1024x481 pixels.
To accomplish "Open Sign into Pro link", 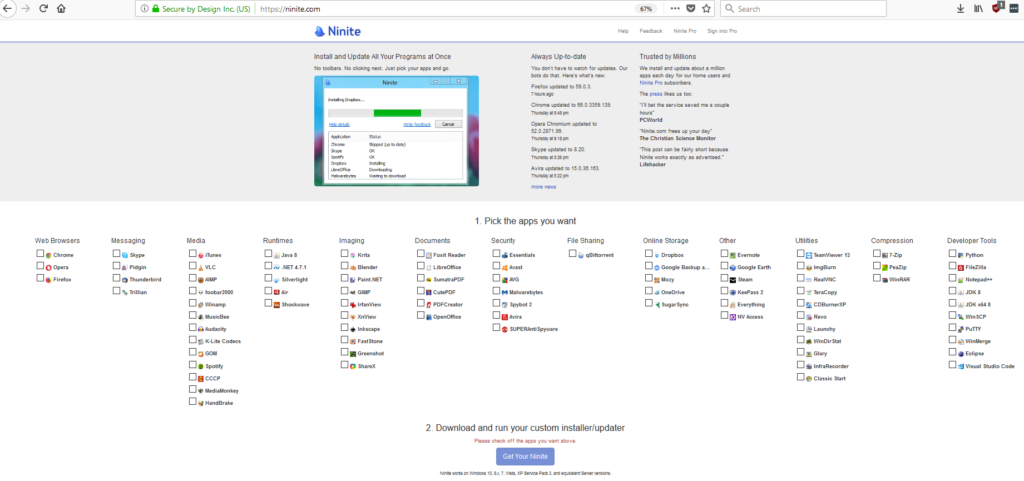I will click(x=722, y=31).
